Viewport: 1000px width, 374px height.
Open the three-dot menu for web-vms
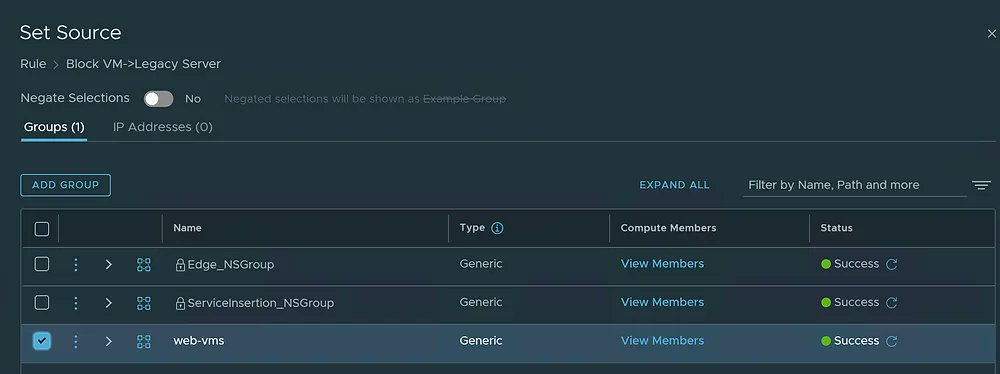pos(76,341)
